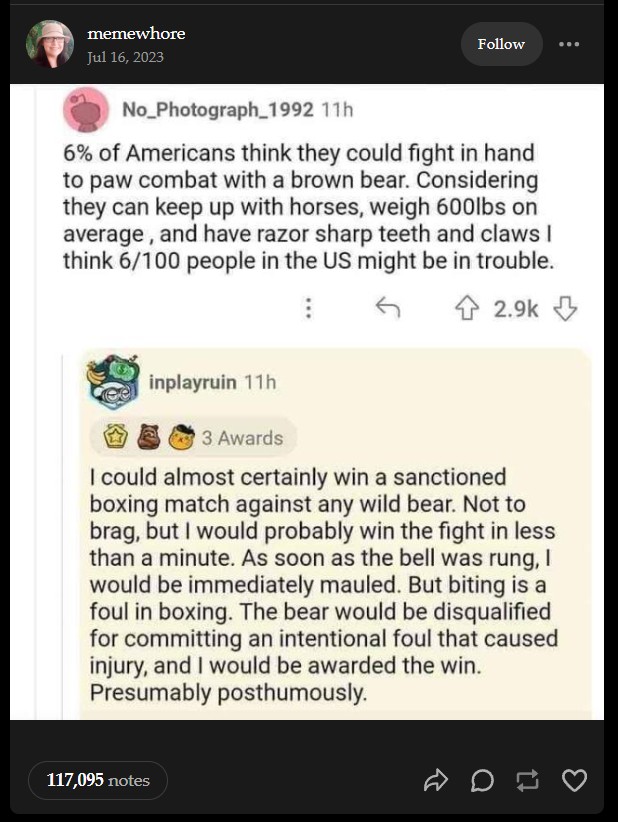Viewport: 618px width, 822px height.
Task: Open the post options three-dot menu
Action: coord(569,44)
